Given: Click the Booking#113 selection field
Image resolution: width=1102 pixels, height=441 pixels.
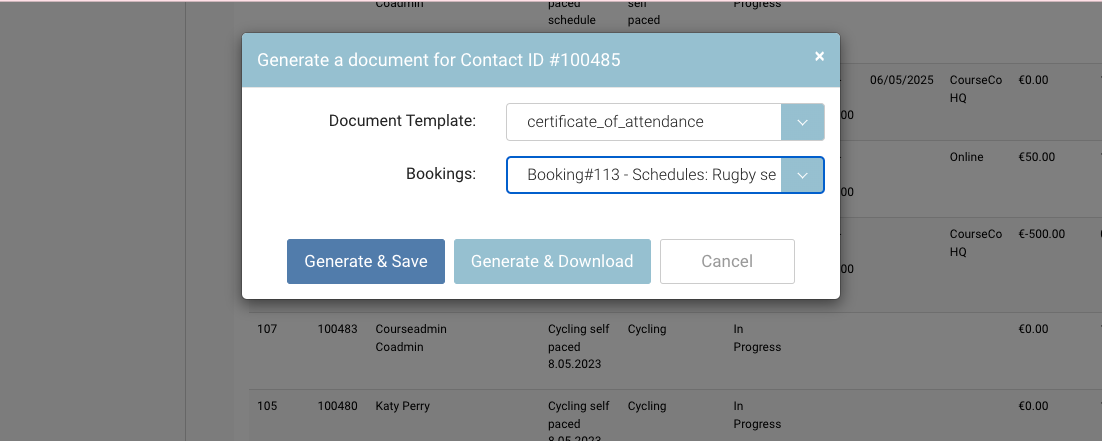Looking at the screenshot, I should pyautogui.click(x=643, y=175).
